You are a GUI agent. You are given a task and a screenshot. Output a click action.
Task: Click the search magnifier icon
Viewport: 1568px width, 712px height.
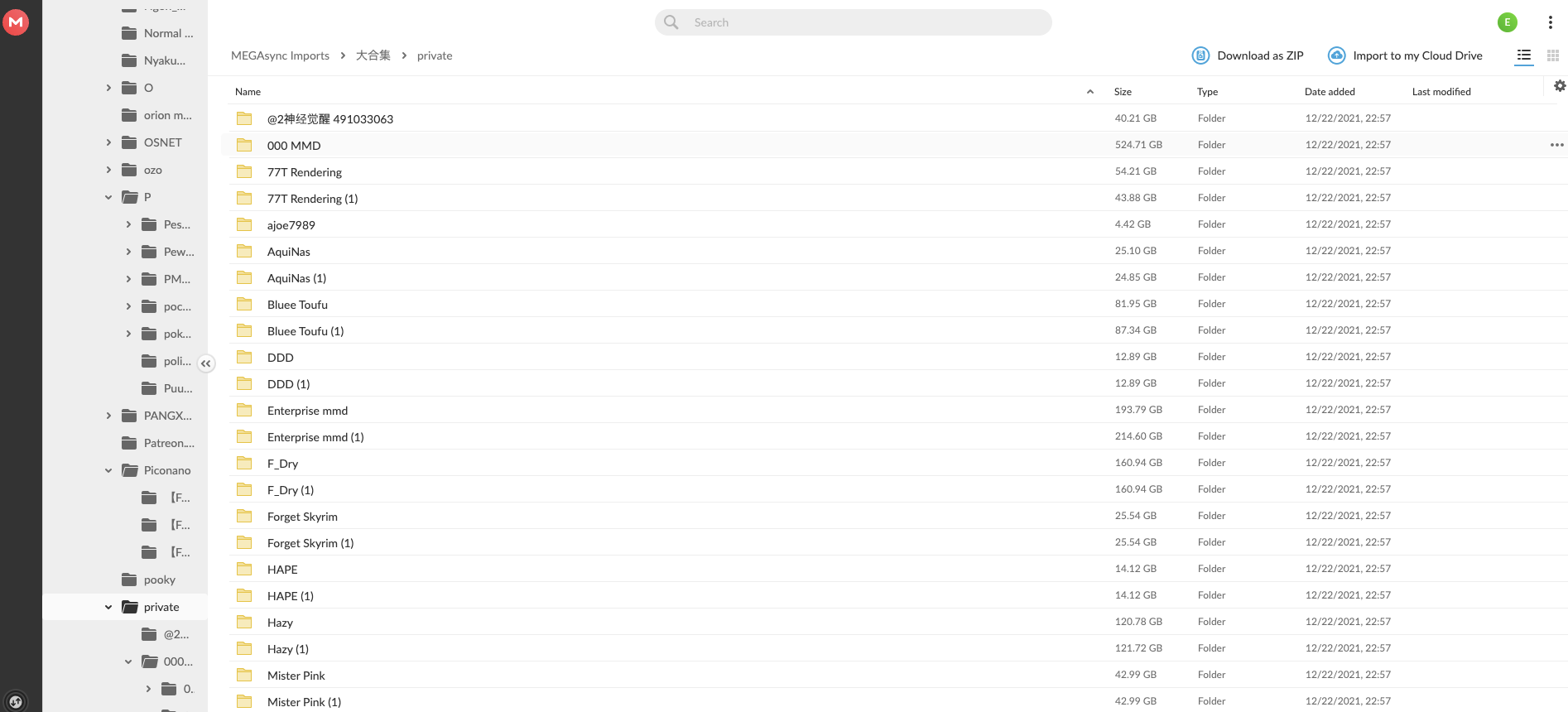click(x=671, y=22)
